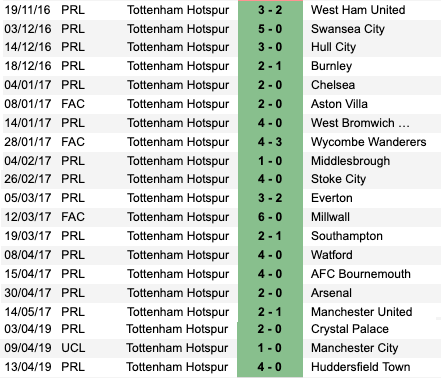Viewport: 441px width, 378px height.
Task: Open the truncated West Bromwich … team name
Action: tap(360, 123)
